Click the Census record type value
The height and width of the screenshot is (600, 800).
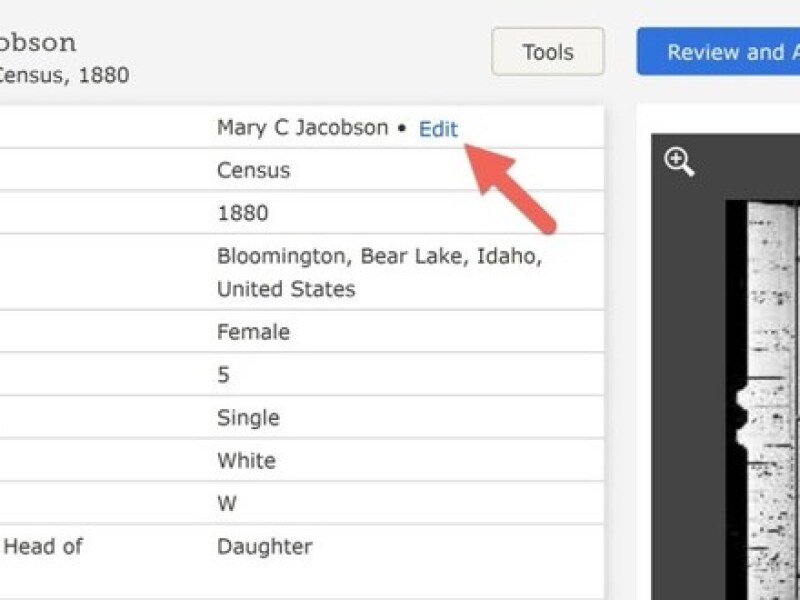pyautogui.click(x=253, y=170)
